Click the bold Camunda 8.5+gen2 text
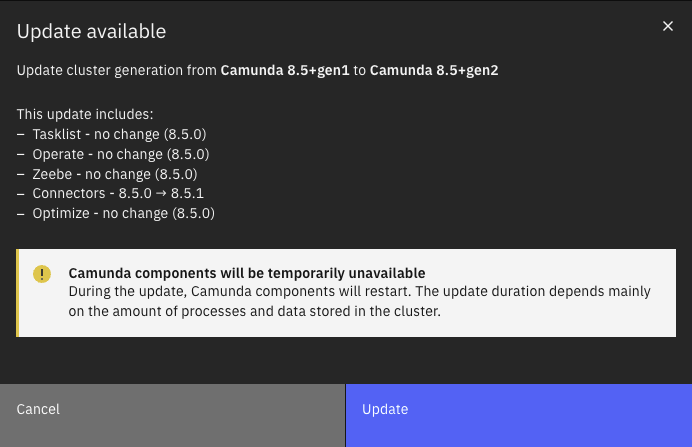 click(x=434, y=72)
